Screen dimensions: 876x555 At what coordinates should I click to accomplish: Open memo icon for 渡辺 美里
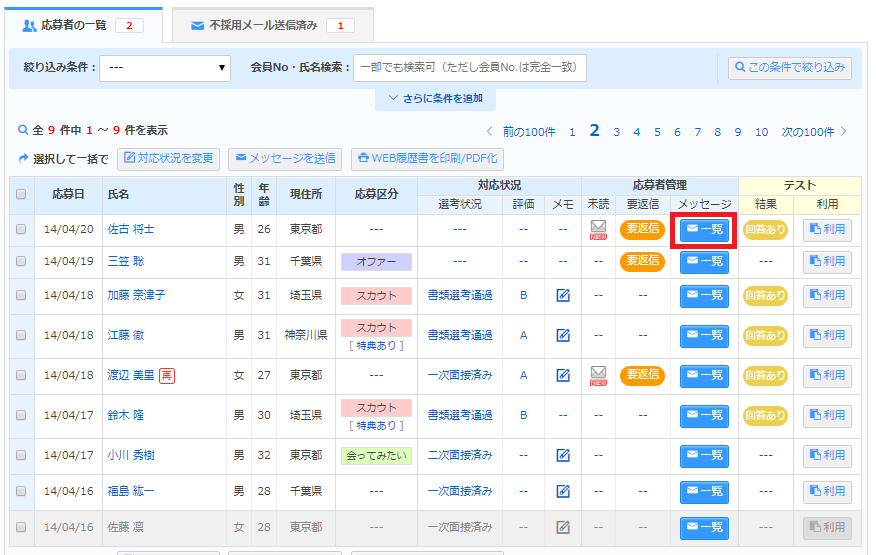tap(563, 375)
